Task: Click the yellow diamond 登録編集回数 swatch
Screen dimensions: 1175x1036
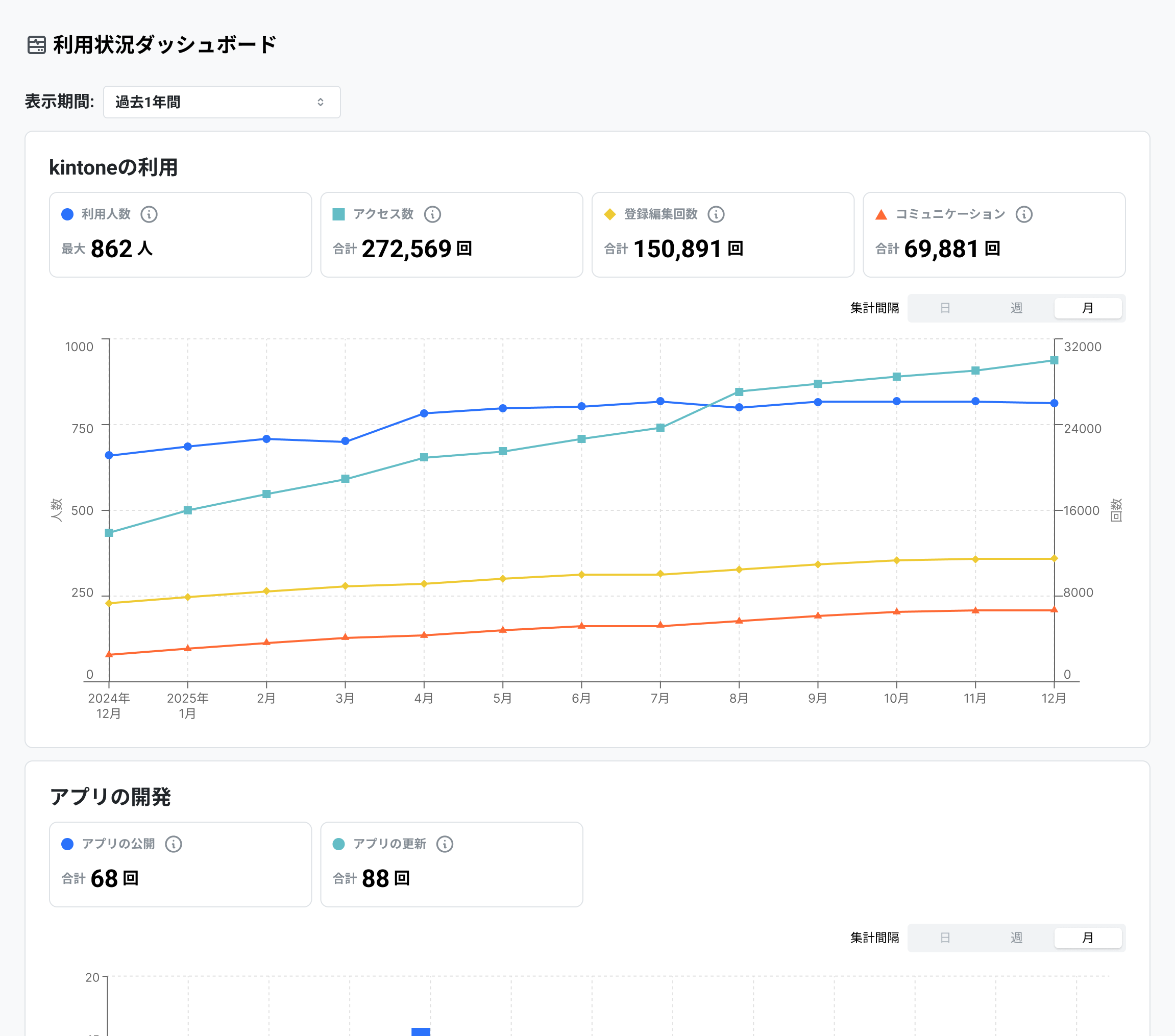Action: 610,214
